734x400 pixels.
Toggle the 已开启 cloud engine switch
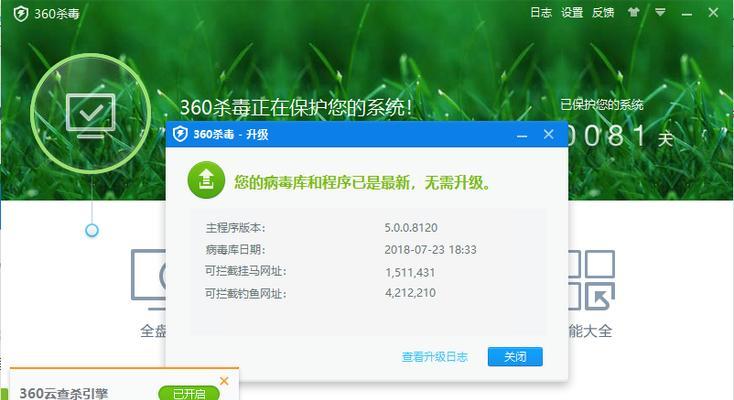(x=189, y=393)
